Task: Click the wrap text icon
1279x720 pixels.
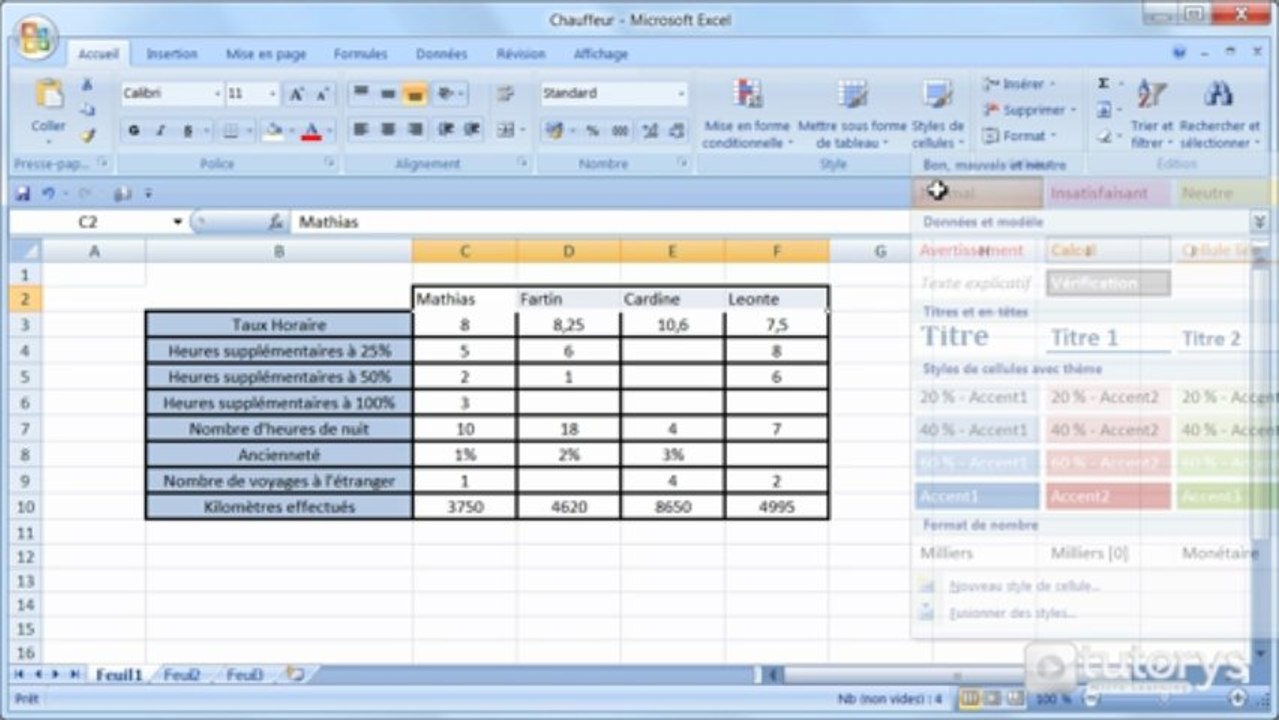Action: point(505,94)
